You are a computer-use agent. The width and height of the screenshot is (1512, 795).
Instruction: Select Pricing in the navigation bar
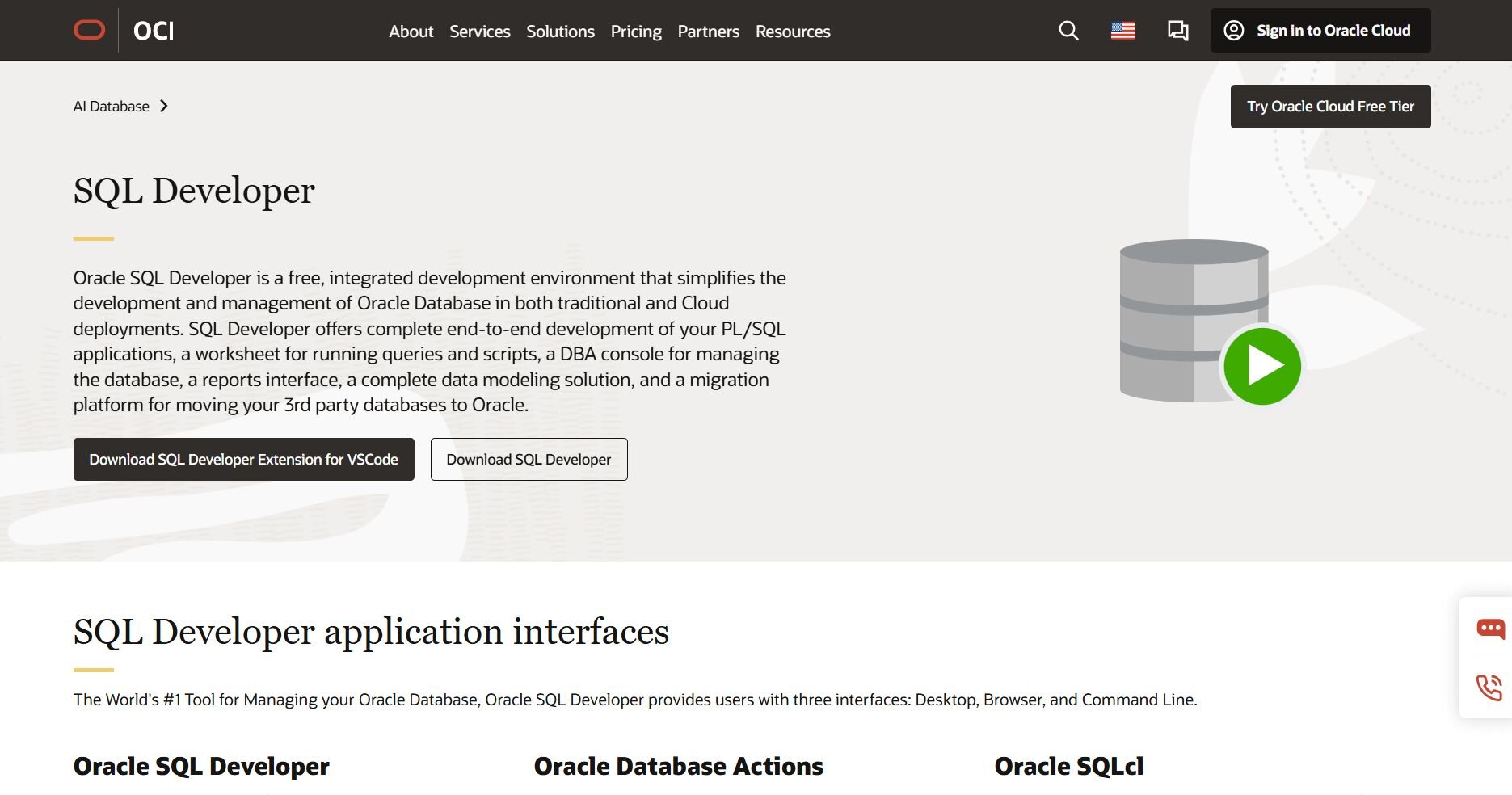[x=636, y=32]
